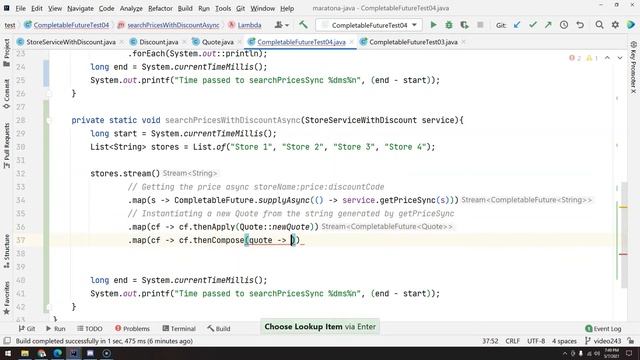Run CompletableFutureTest04 with the green play icon
Screen dimensions: 640x360
point(433,25)
